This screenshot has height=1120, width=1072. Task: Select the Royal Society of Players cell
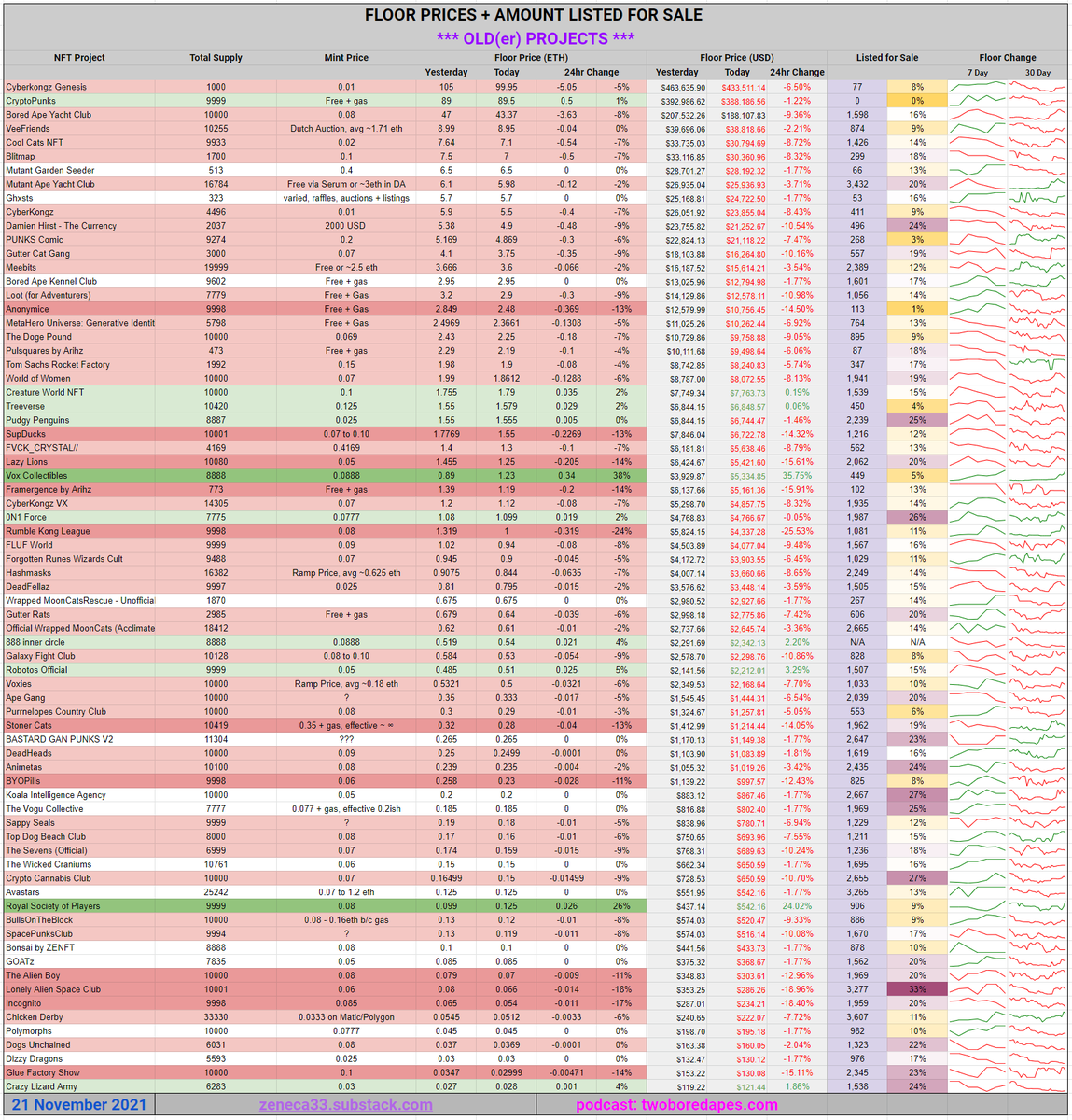[53, 906]
